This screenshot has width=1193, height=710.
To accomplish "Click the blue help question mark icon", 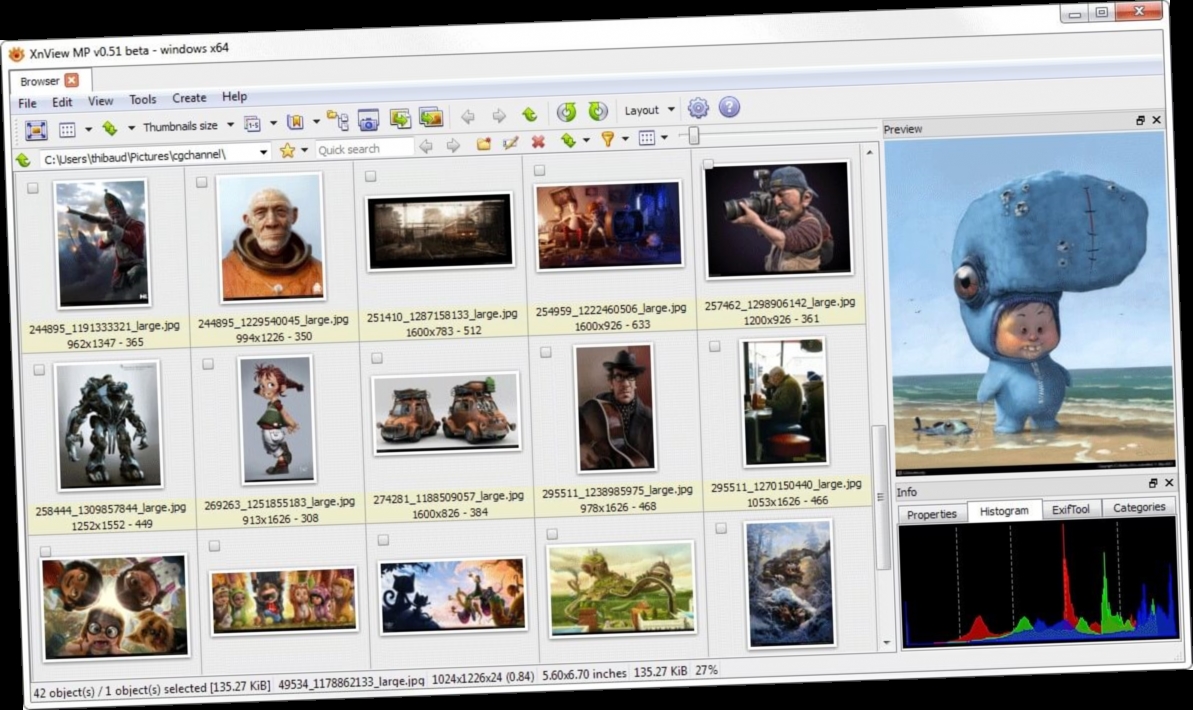I will [729, 107].
